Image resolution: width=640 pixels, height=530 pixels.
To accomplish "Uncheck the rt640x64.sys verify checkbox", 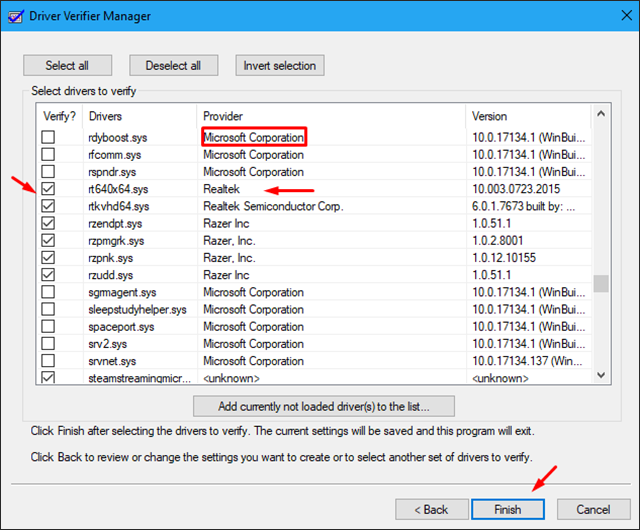I will [x=48, y=189].
